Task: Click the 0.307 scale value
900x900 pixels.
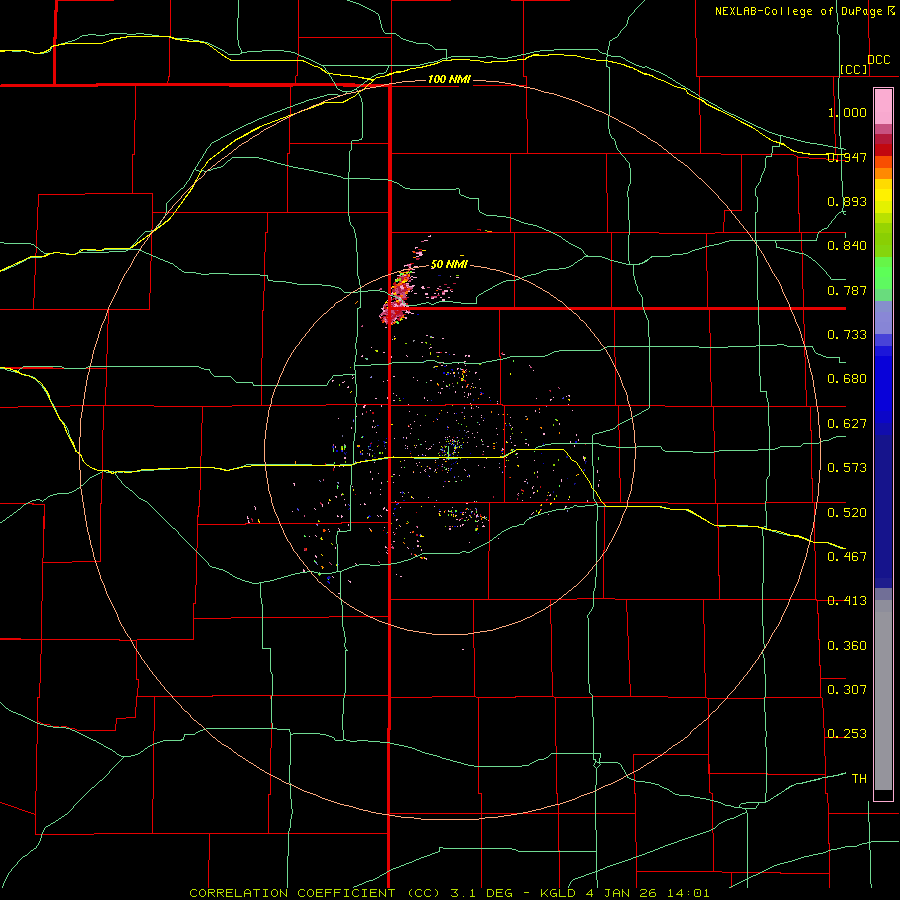Action: point(847,689)
